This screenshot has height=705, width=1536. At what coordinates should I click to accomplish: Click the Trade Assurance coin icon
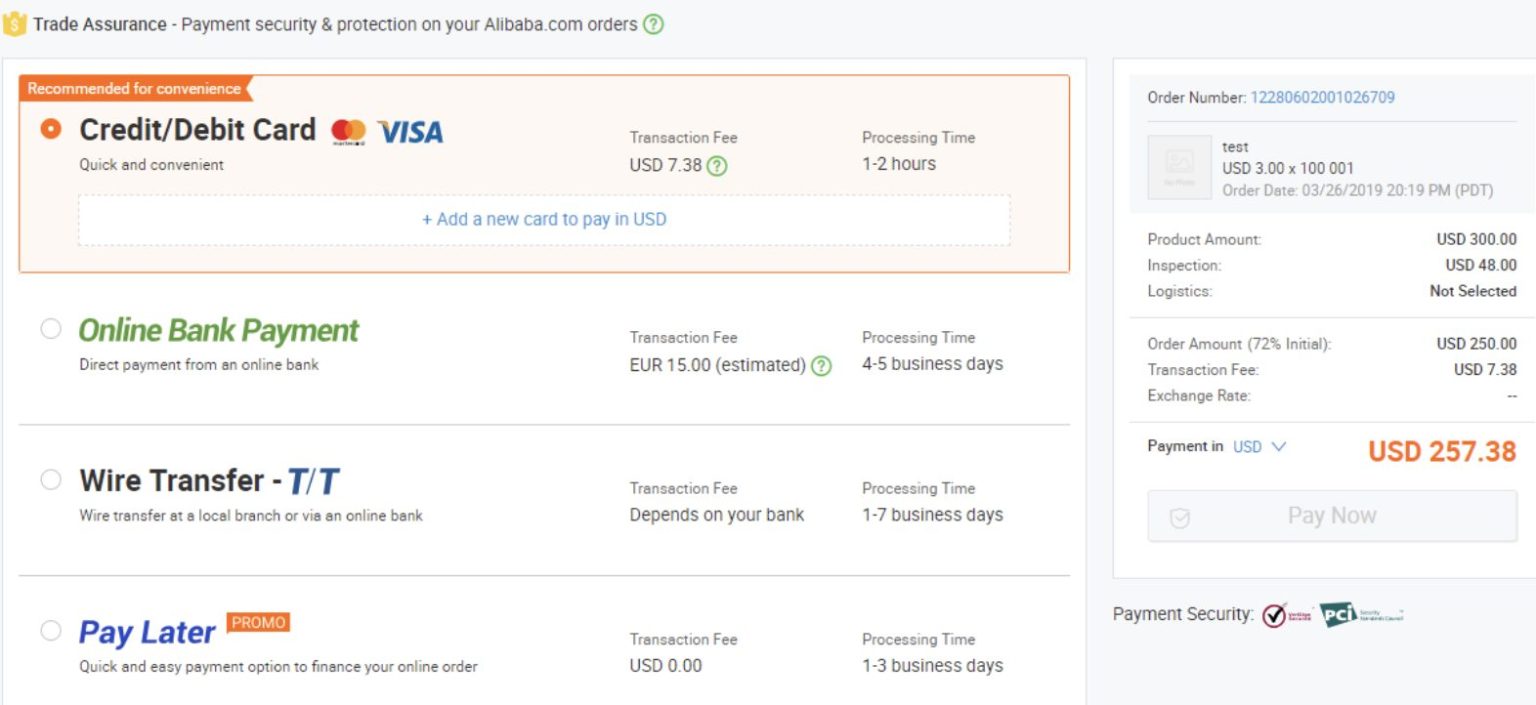point(14,24)
